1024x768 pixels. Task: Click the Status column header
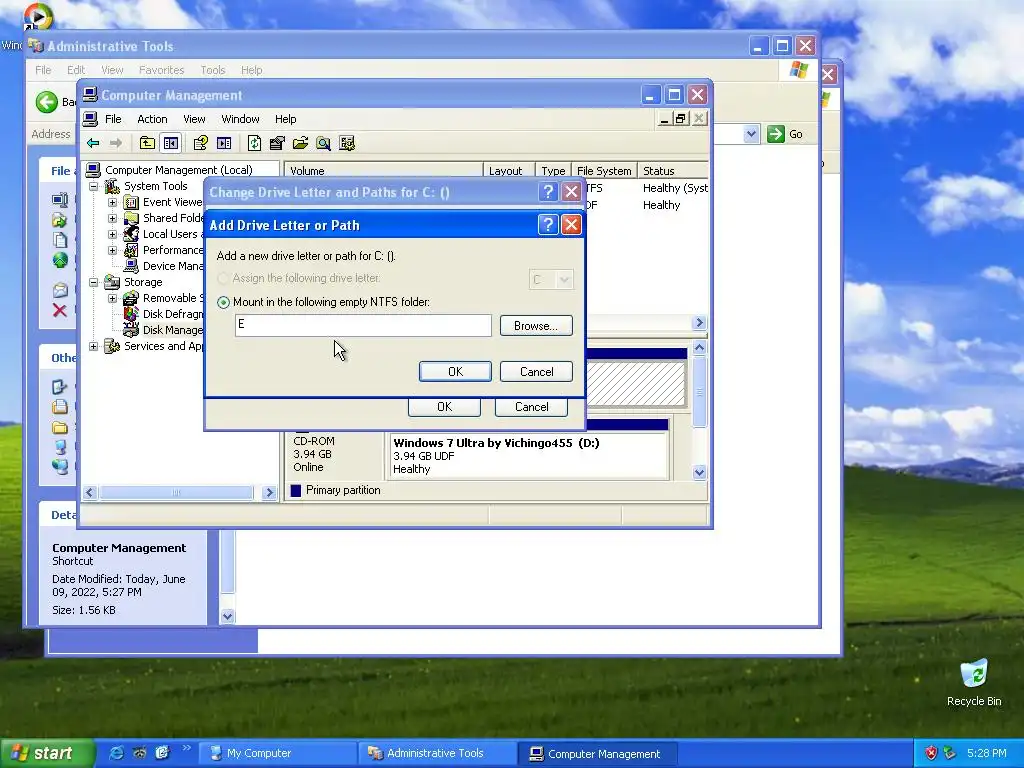673,170
